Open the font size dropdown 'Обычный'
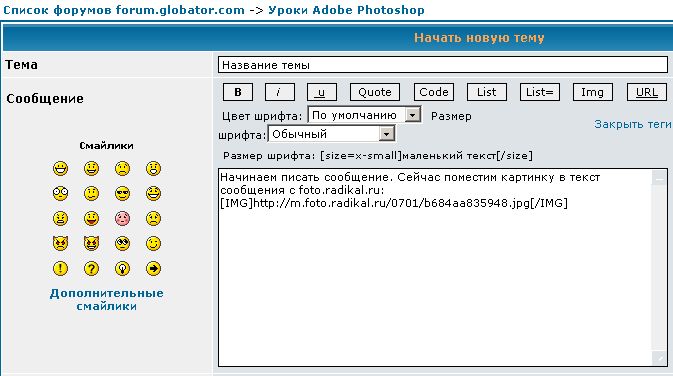 tap(331, 134)
